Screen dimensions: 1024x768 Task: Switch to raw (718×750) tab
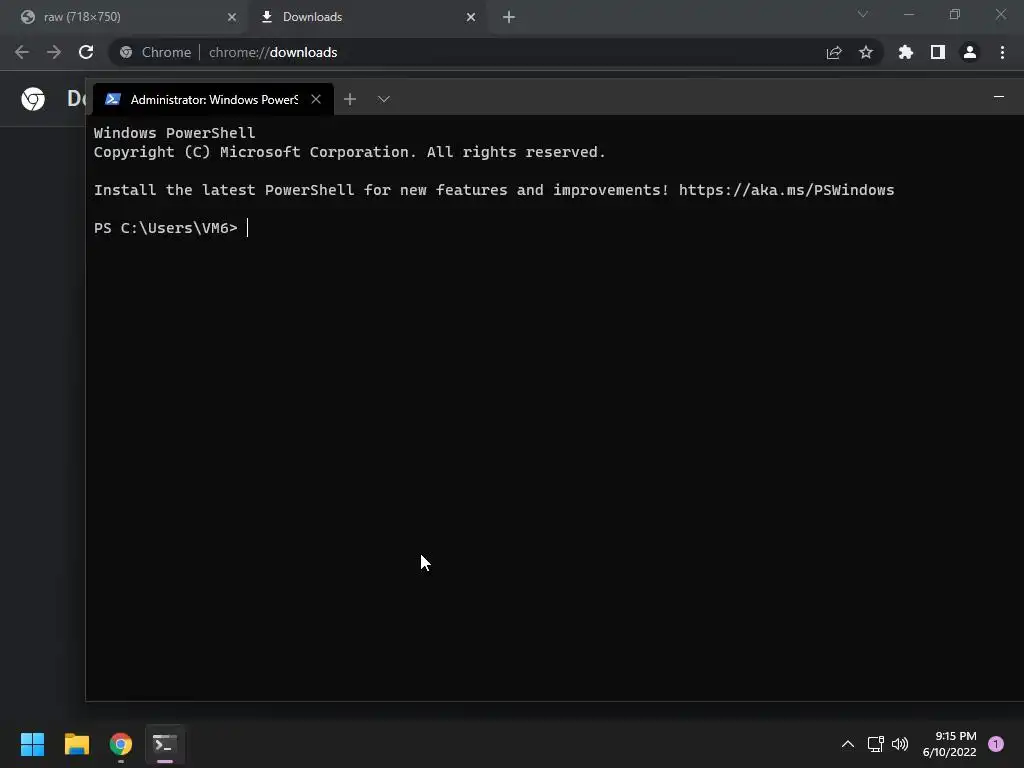pyautogui.click(x=124, y=17)
